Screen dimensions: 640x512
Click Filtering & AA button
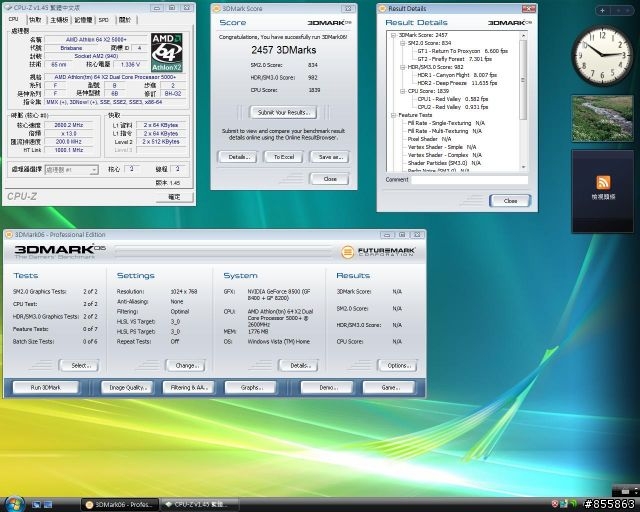(189, 387)
